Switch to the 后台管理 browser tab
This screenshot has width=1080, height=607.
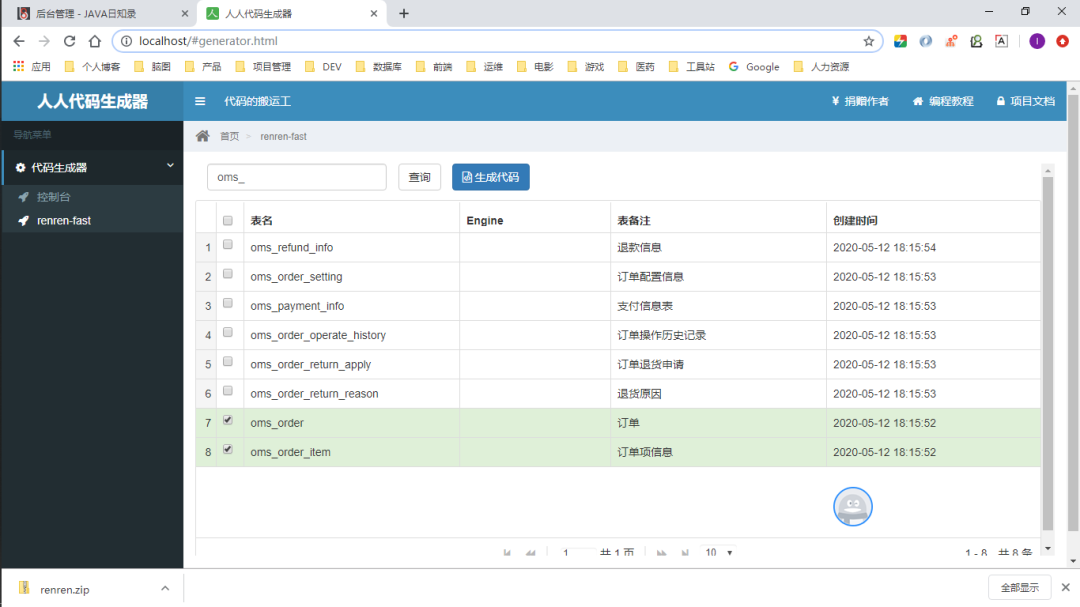coord(95,14)
